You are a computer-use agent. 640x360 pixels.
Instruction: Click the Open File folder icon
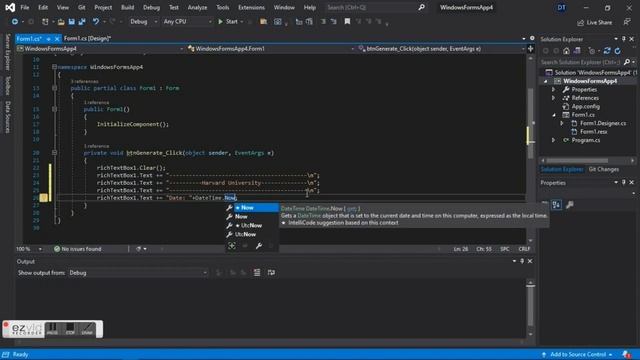tap(61, 22)
